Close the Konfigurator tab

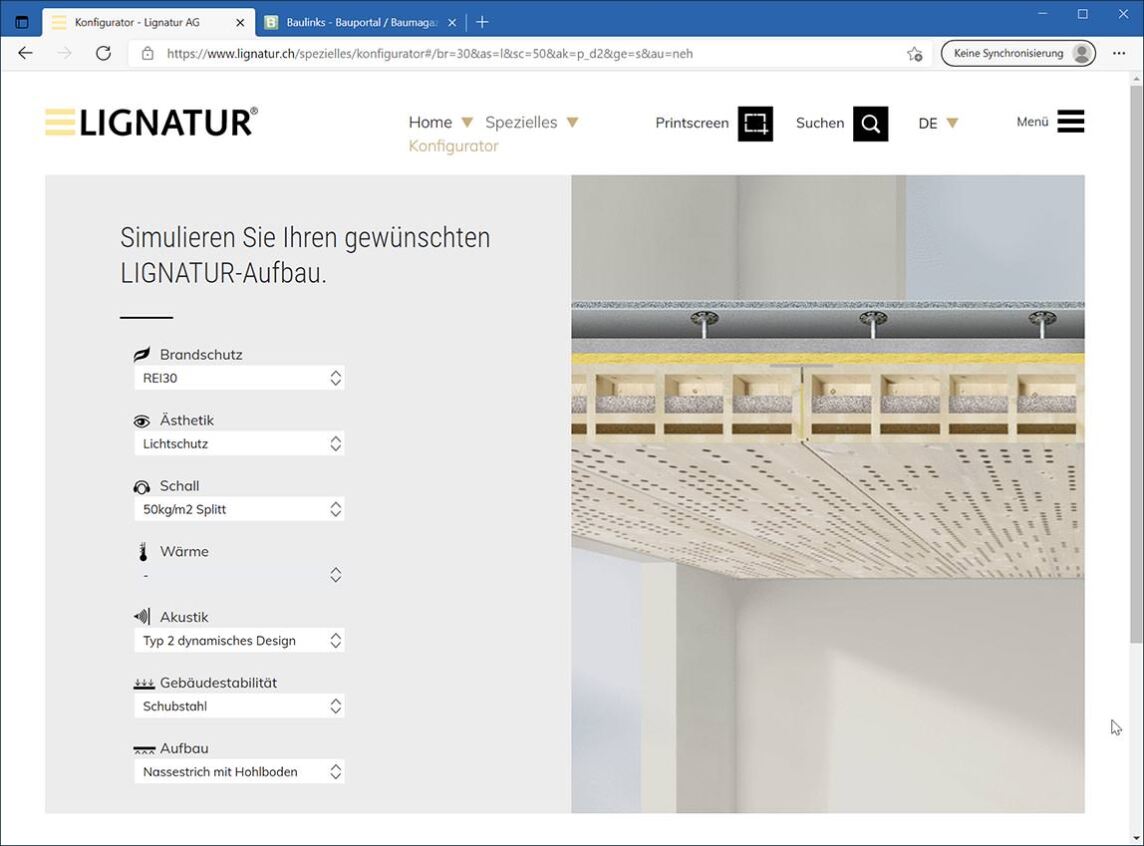(x=240, y=23)
